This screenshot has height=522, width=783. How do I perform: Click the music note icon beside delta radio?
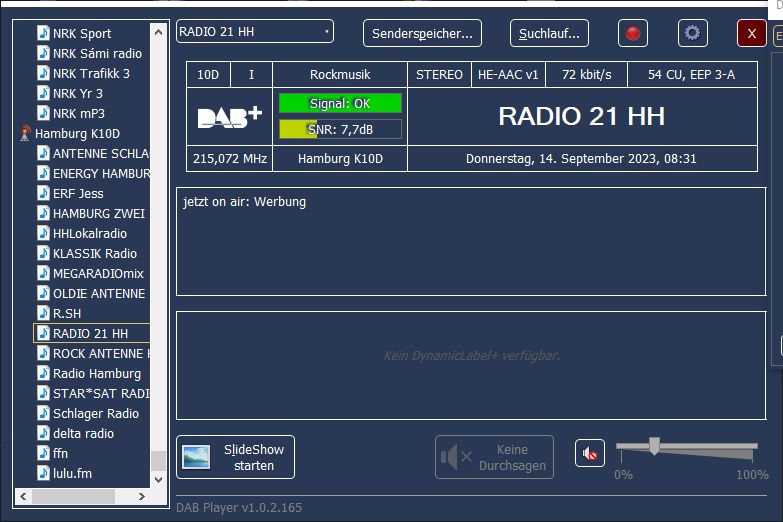(x=43, y=433)
